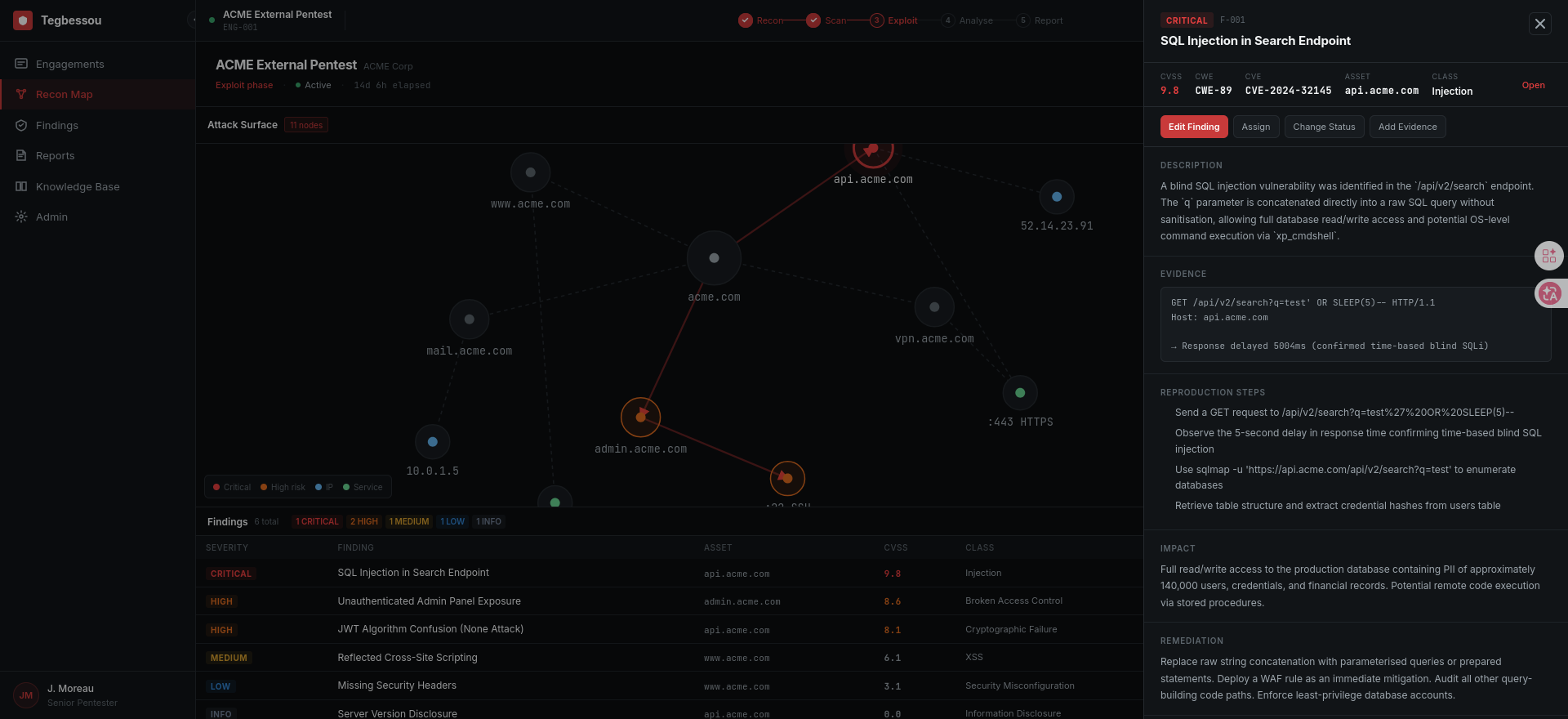This screenshot has width=1568, height=719.
Task: Open Knowledge Base via its book icon
Action: [x=21, y=186]
